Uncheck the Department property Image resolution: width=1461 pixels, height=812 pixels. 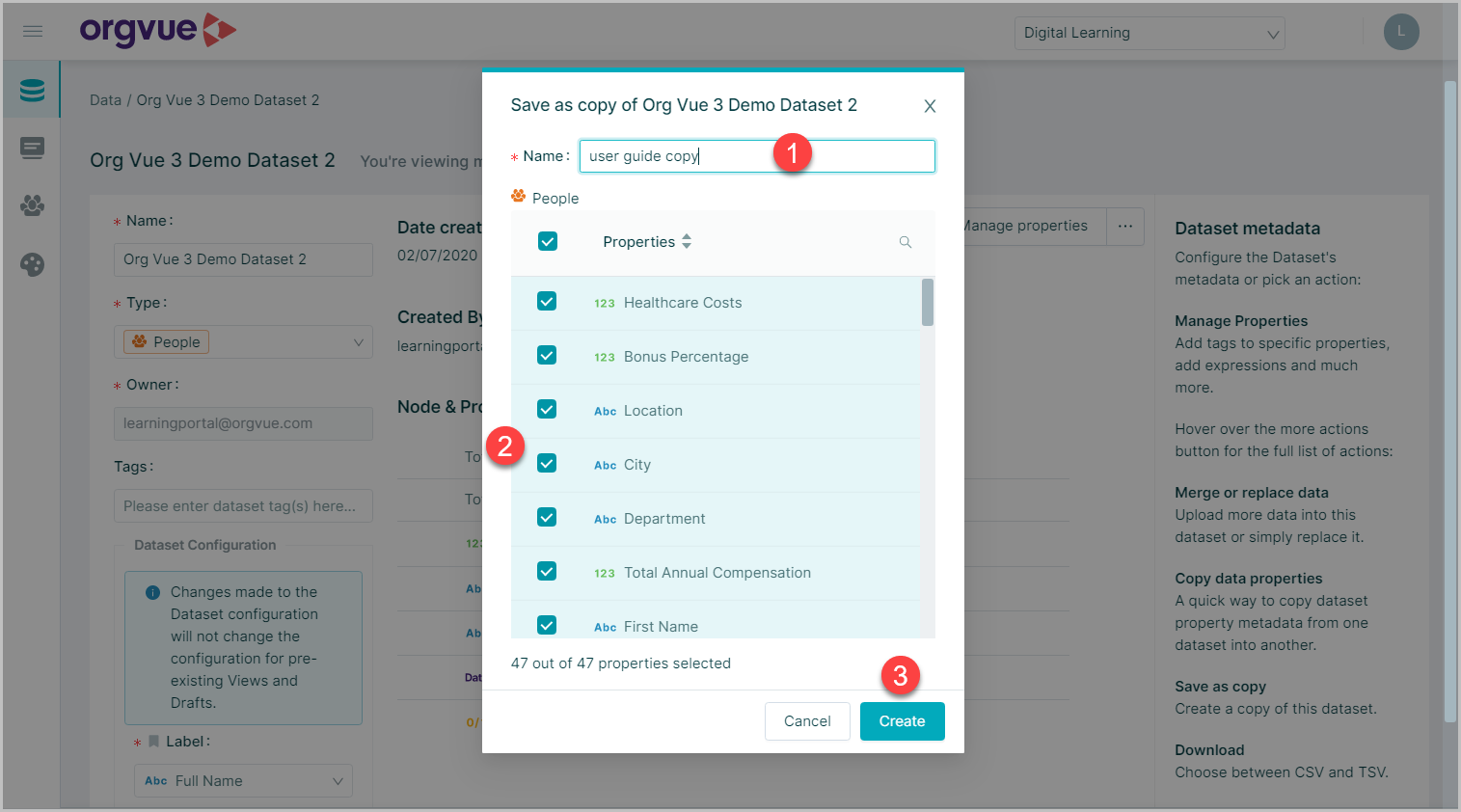coord(547,518)
